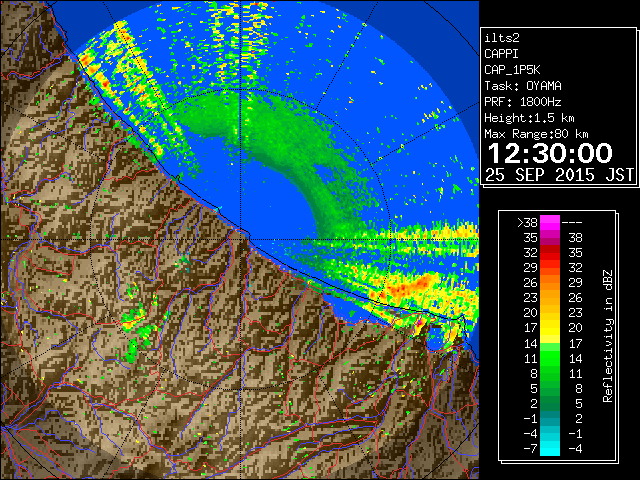This screenshot has height=480, width=640.
Task: Select the 'Task: OYAMA' line
Action: [523, 86]
